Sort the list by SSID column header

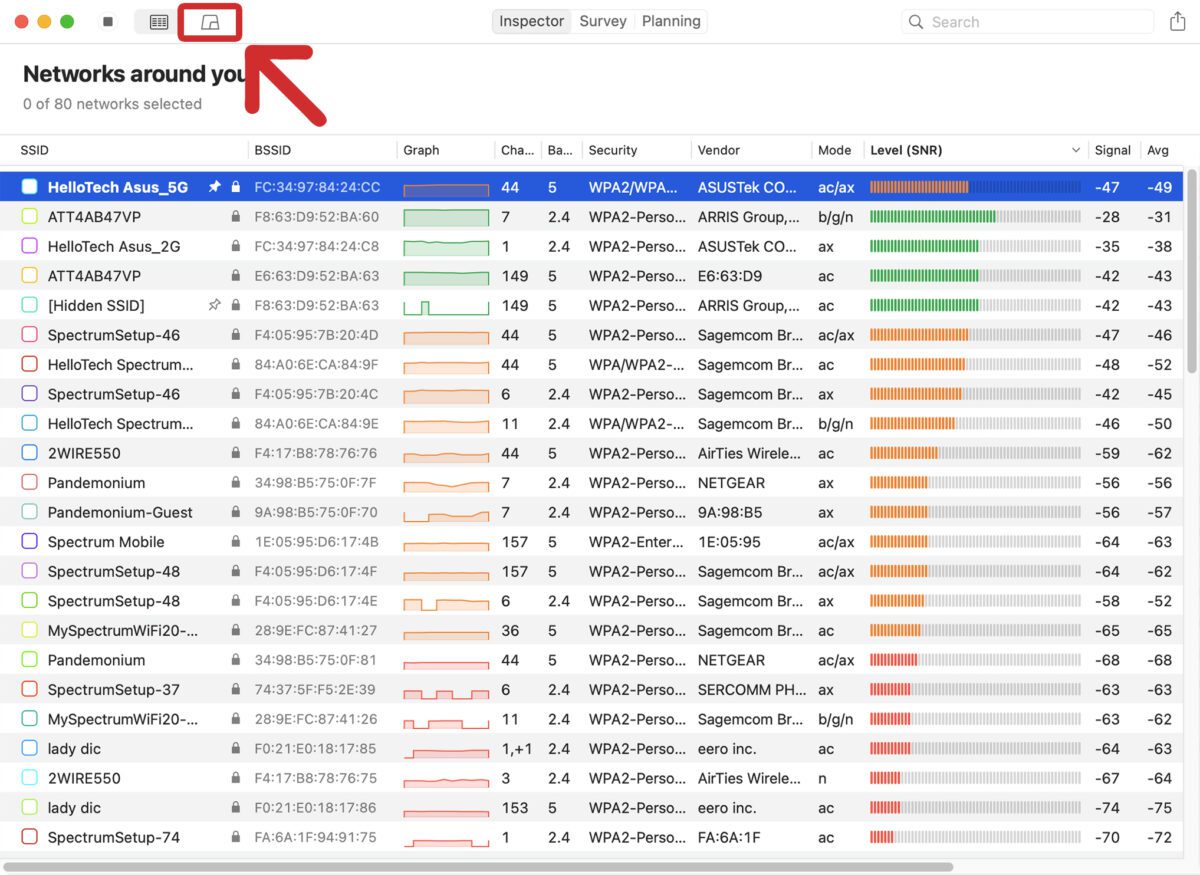coord(35,151)
